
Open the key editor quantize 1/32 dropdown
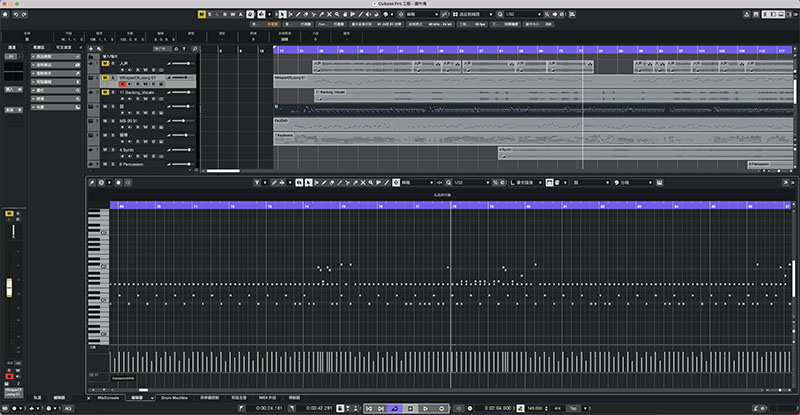(471, 182)
